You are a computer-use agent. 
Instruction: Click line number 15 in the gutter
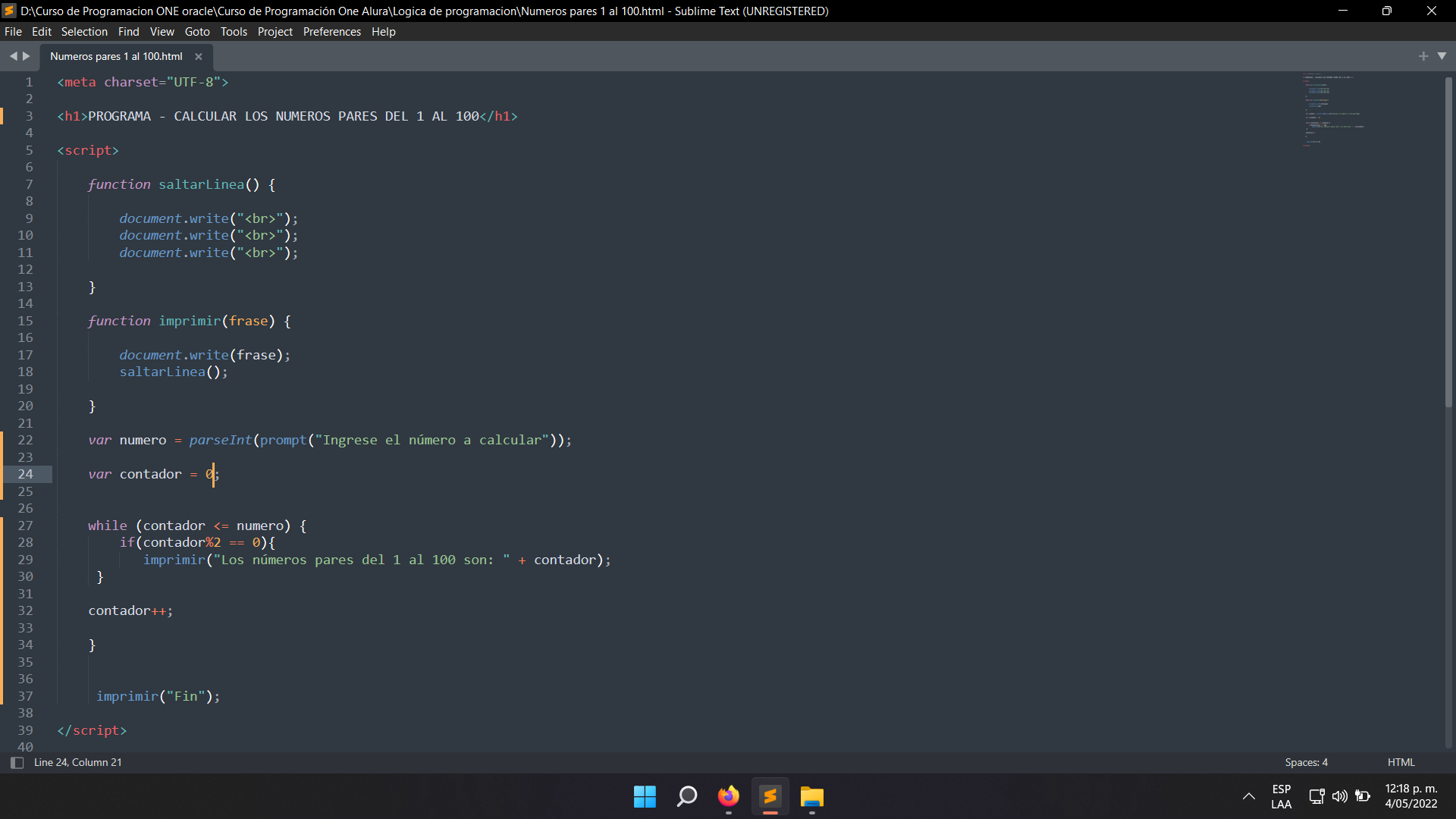[25, 321]
